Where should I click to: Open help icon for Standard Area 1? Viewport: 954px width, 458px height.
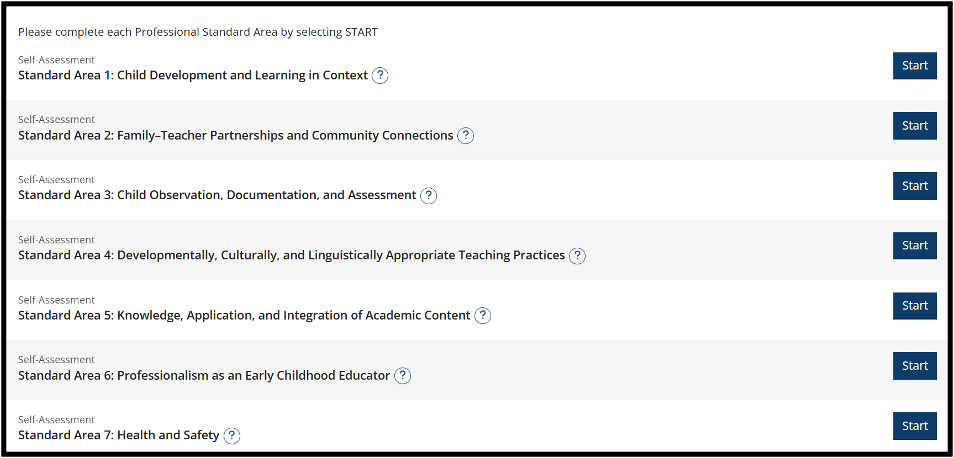point(380,76)
